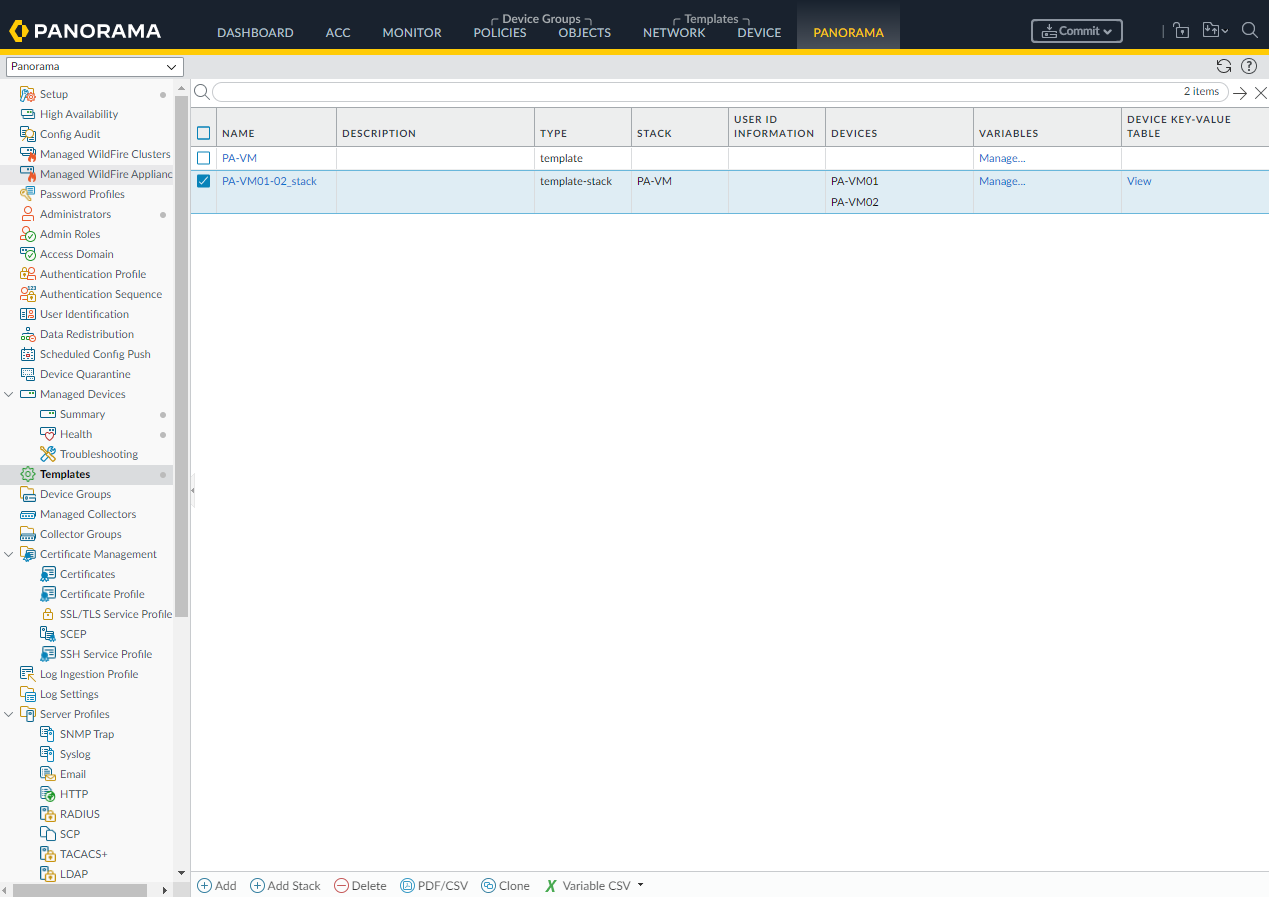Viewport: 1269px width, 897px height.
Task: Click the Data Redistribution icon
Action: tap(28, 334)
